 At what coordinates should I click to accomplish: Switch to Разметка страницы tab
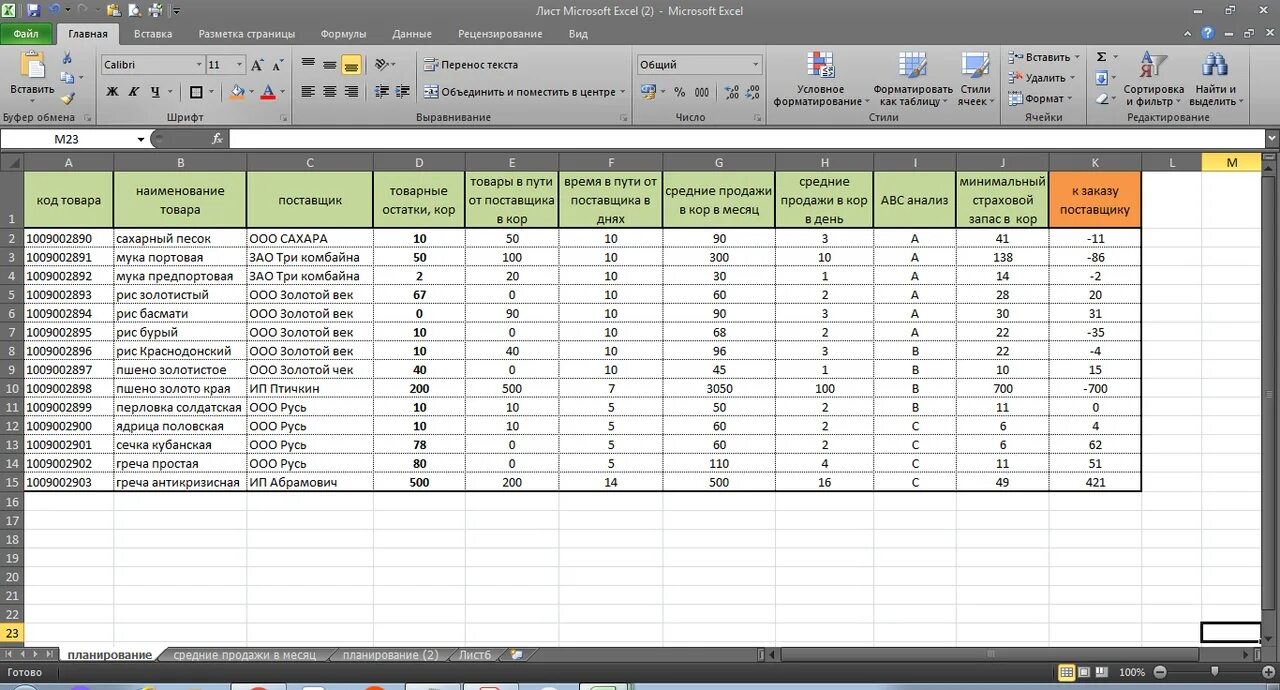[x=247, y=33]
